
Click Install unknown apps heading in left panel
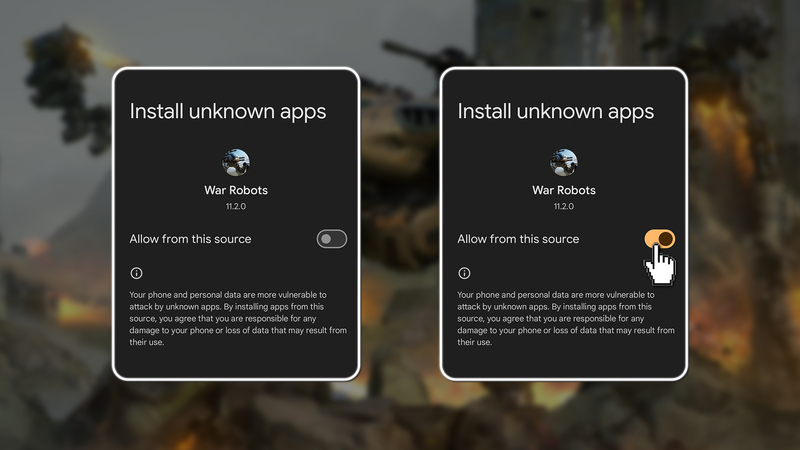pyautogui.click(x=228, y=112)
